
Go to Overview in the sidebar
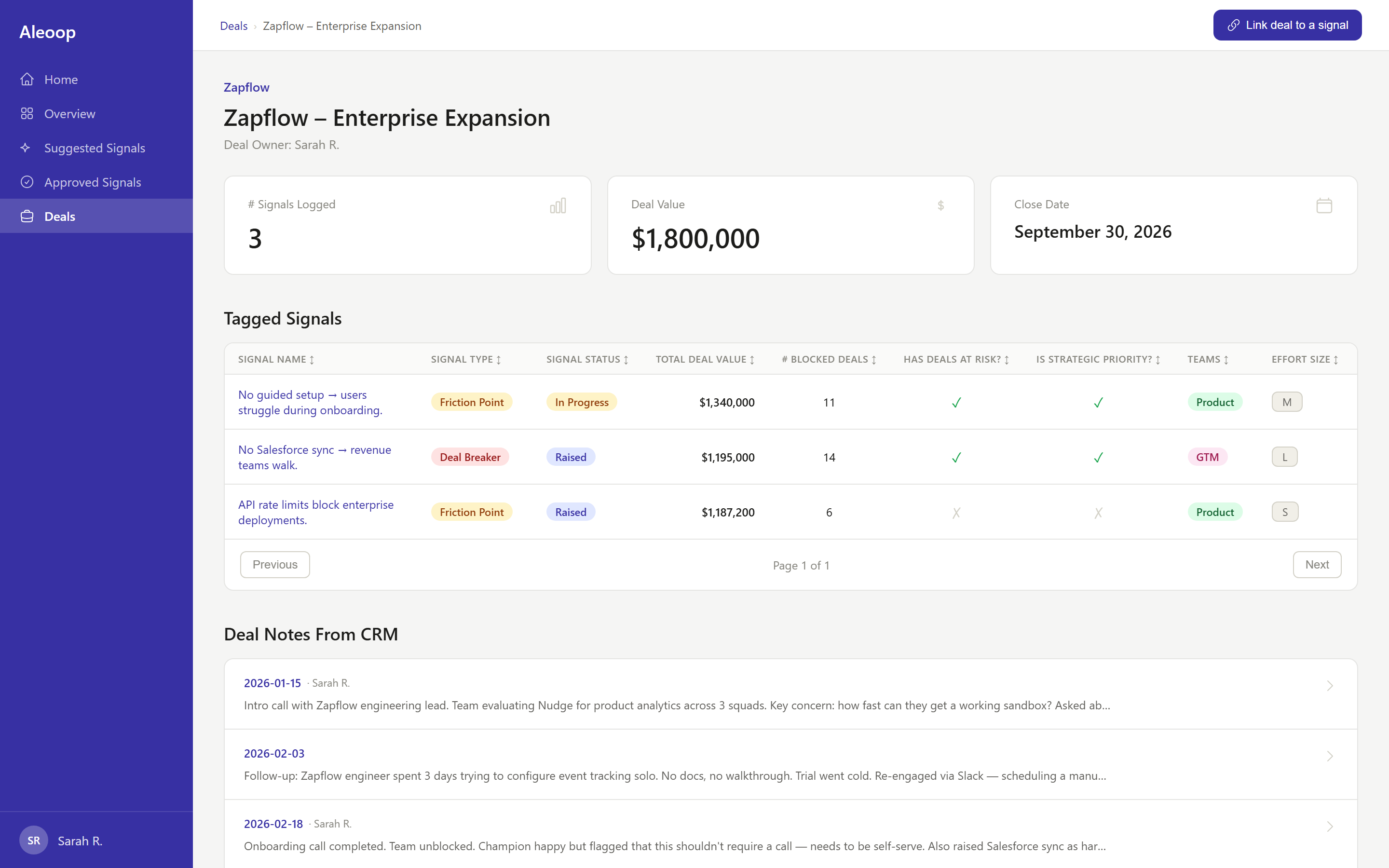click(x=96, y=114)
